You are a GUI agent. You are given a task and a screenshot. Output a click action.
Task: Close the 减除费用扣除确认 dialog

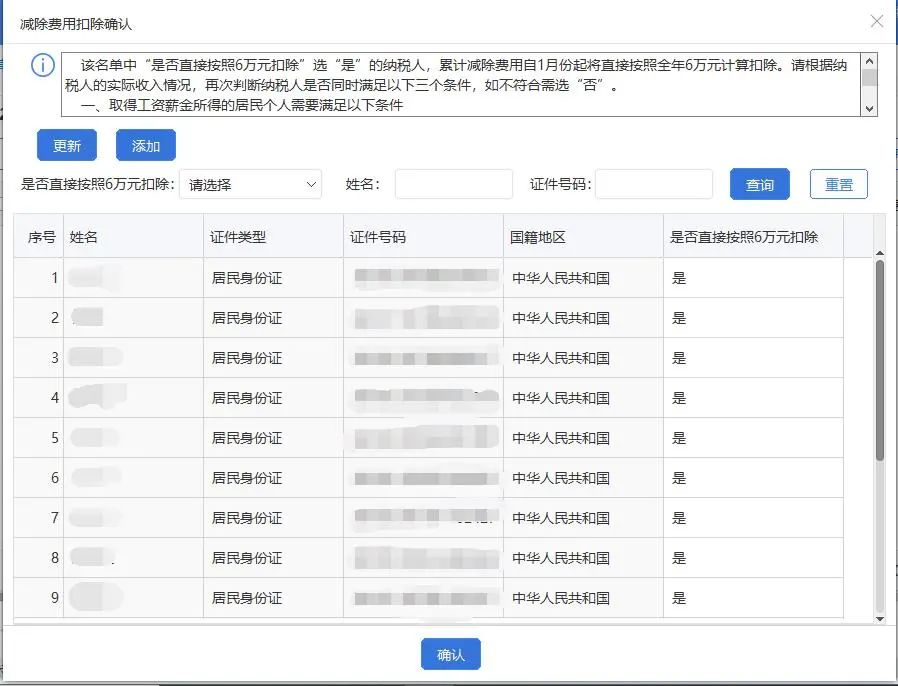[876, 21]
